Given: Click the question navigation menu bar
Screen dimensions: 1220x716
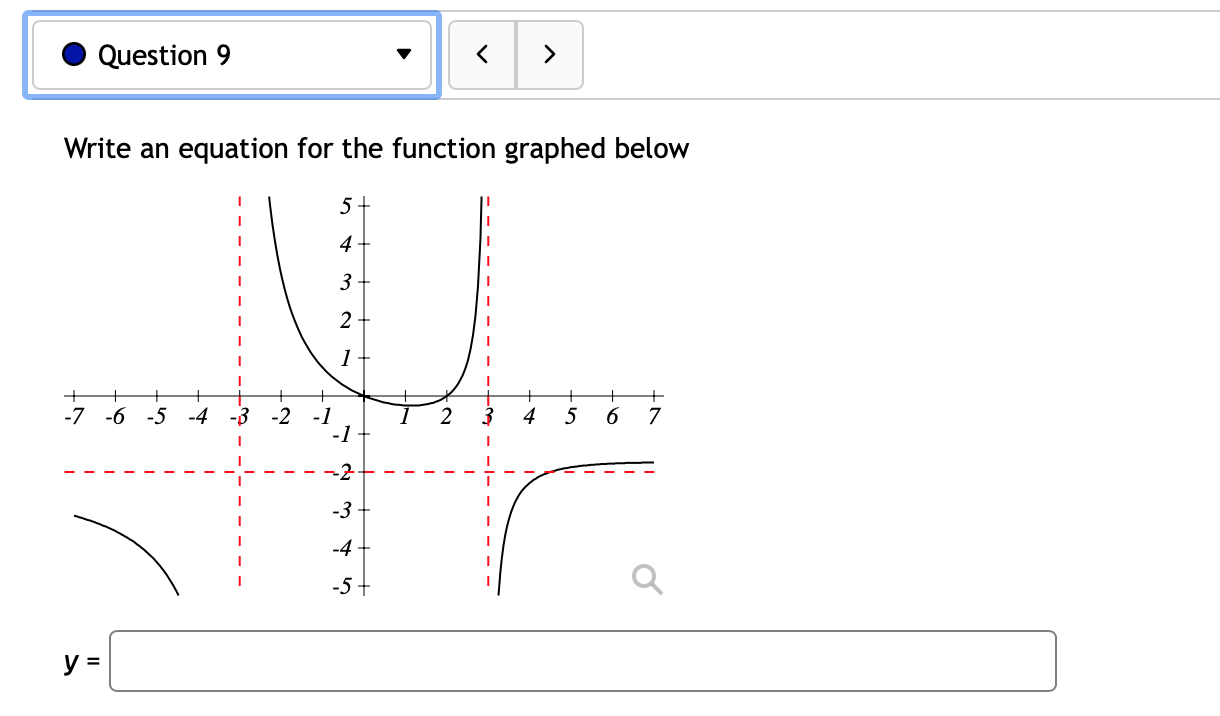Looking at the screenshot, I should pos(232,55).
